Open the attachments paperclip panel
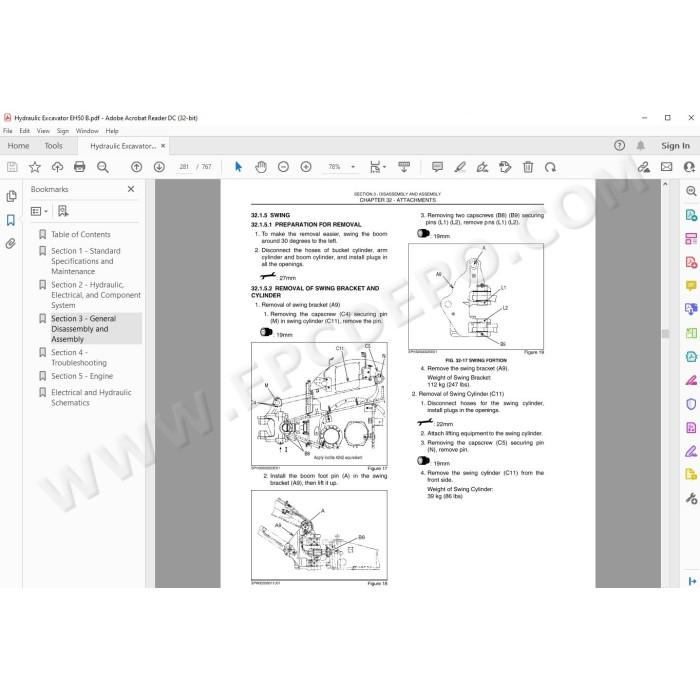Image resolution: width=700 pixels, height=700 pixels. pos(11,243)
